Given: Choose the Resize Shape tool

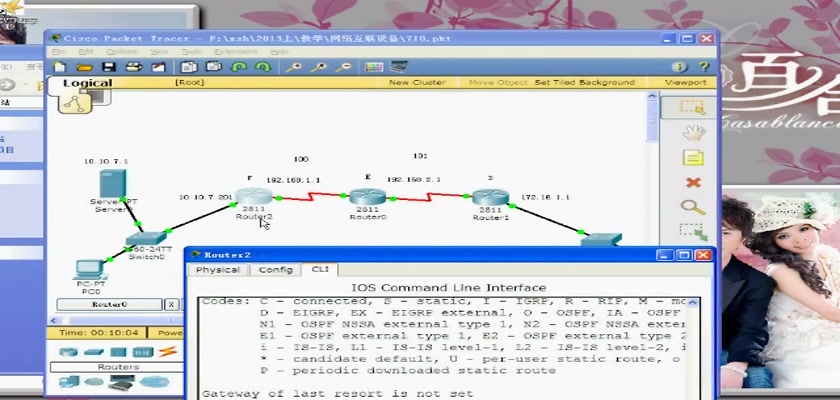Looking at the screenshot, I should [693, 232].
